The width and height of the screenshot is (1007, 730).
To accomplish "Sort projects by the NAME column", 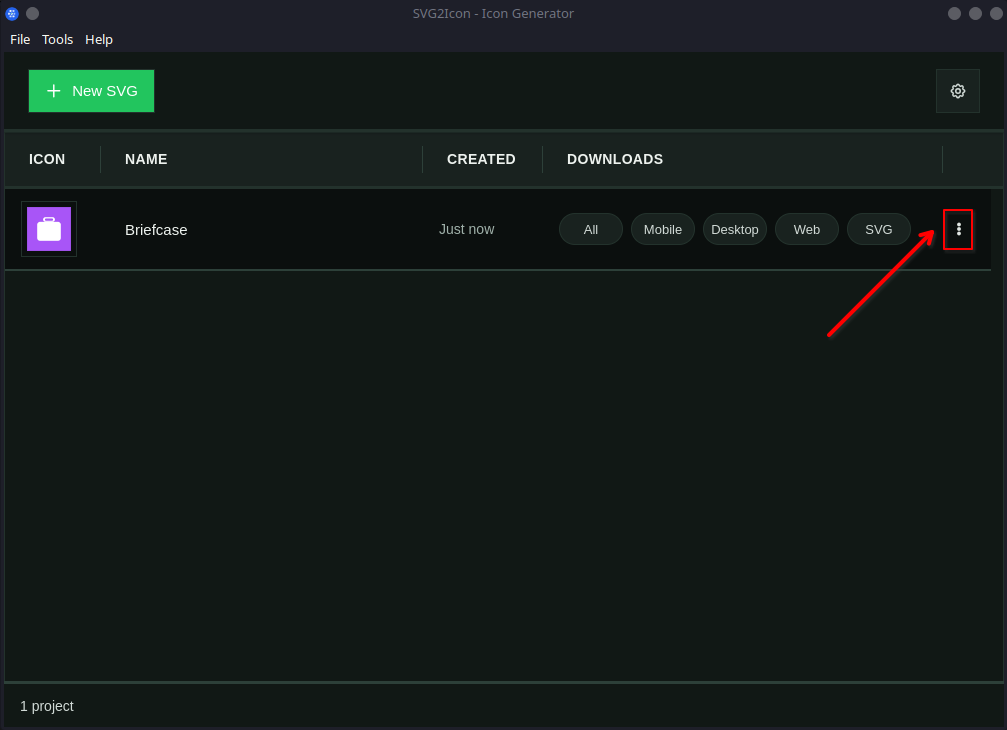I will tap(146, 159).
